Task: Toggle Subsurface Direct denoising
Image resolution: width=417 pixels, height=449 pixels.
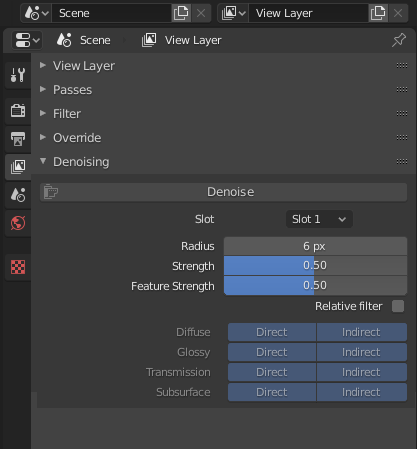Action: [x=272, y=392]
